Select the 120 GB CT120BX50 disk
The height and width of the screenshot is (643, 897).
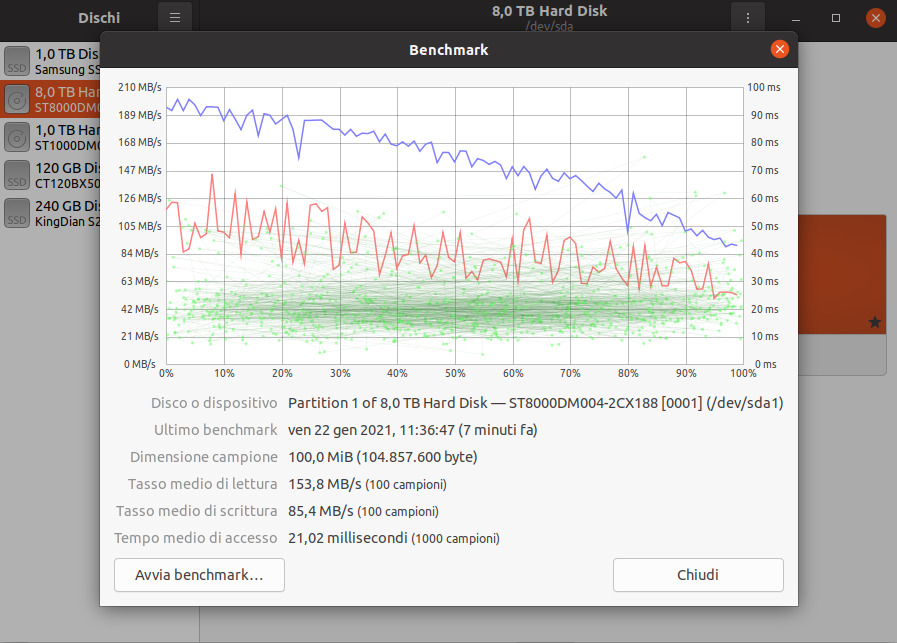click(x=50, y=175)
